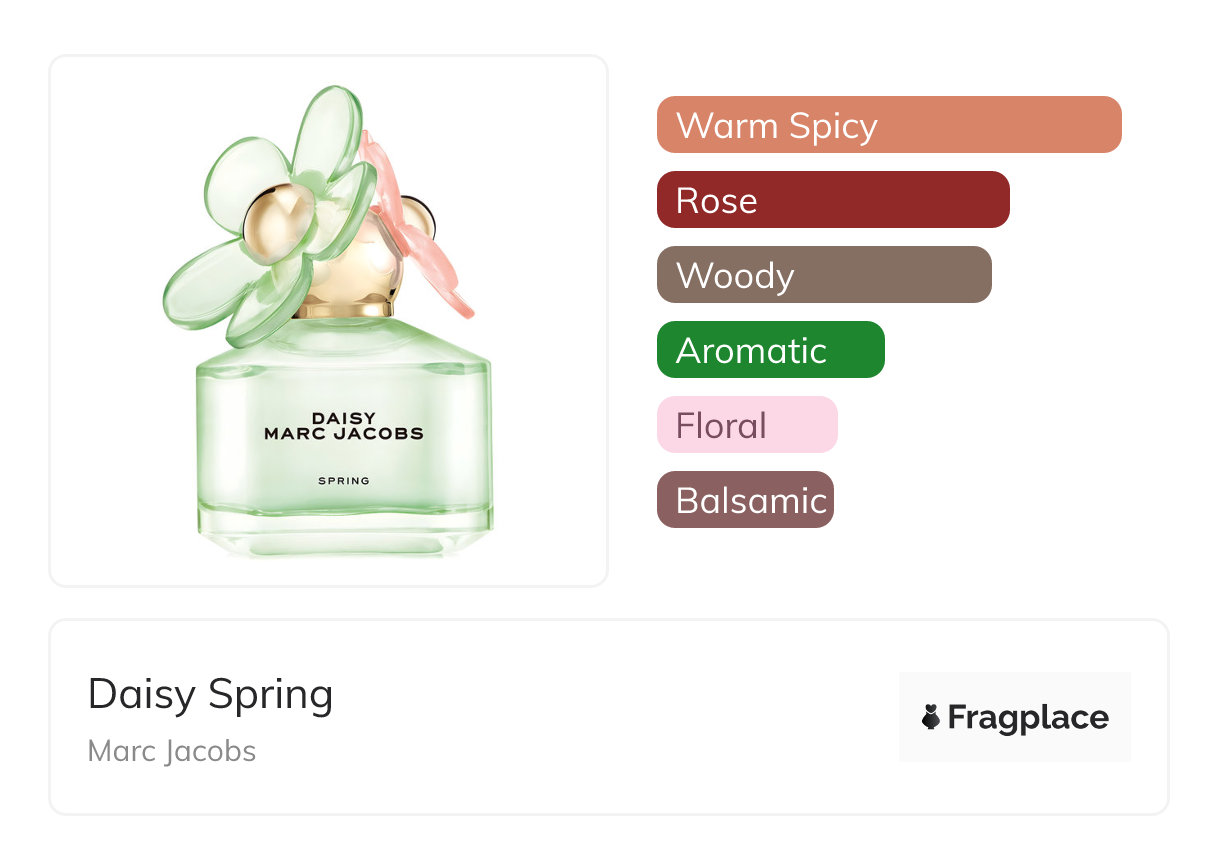Click the DAISY MARC JACOBS bottle label
Viewport: 1218px width, 864px height.
(343, 426)
